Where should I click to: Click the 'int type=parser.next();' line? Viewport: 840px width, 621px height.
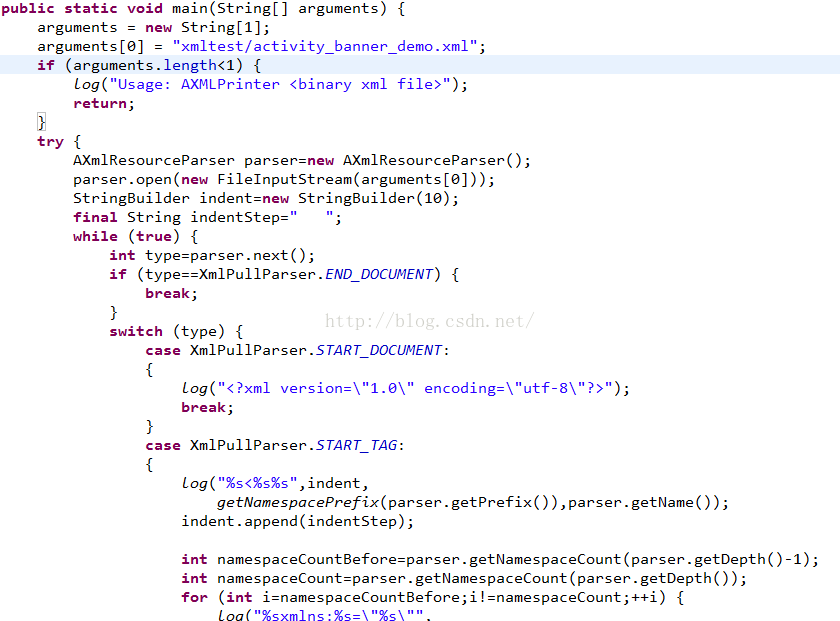coord(212,256)
